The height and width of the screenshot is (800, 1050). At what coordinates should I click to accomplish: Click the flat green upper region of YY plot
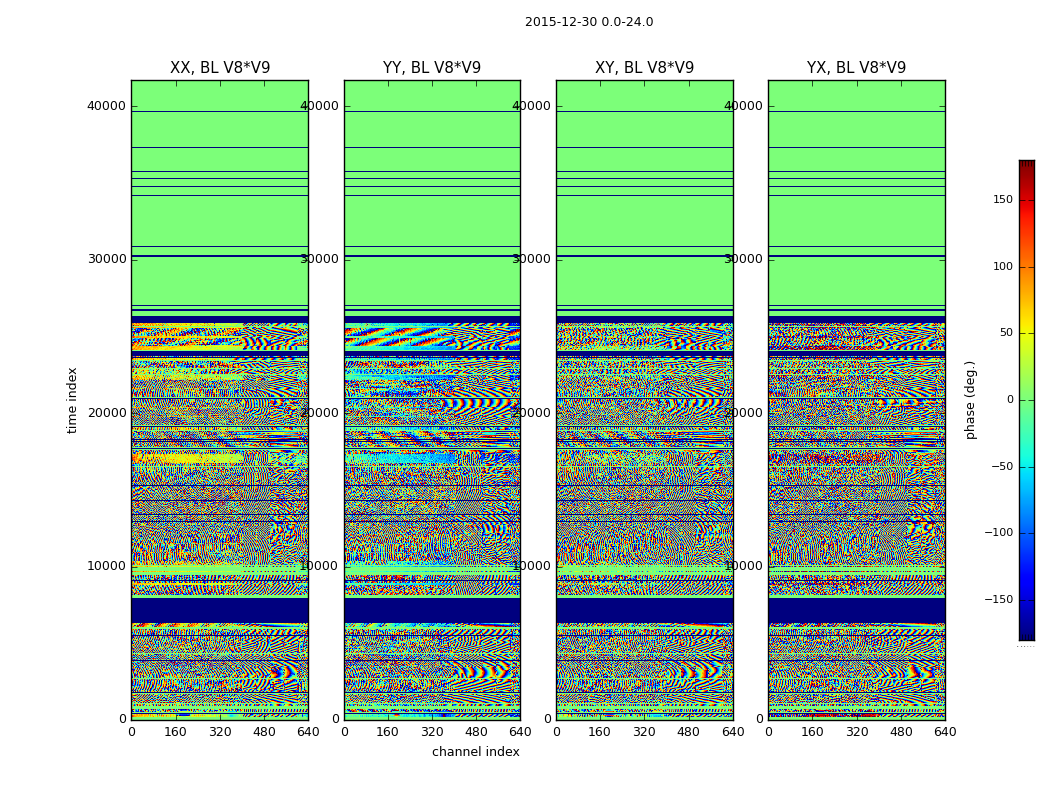[x=432, y=220]
